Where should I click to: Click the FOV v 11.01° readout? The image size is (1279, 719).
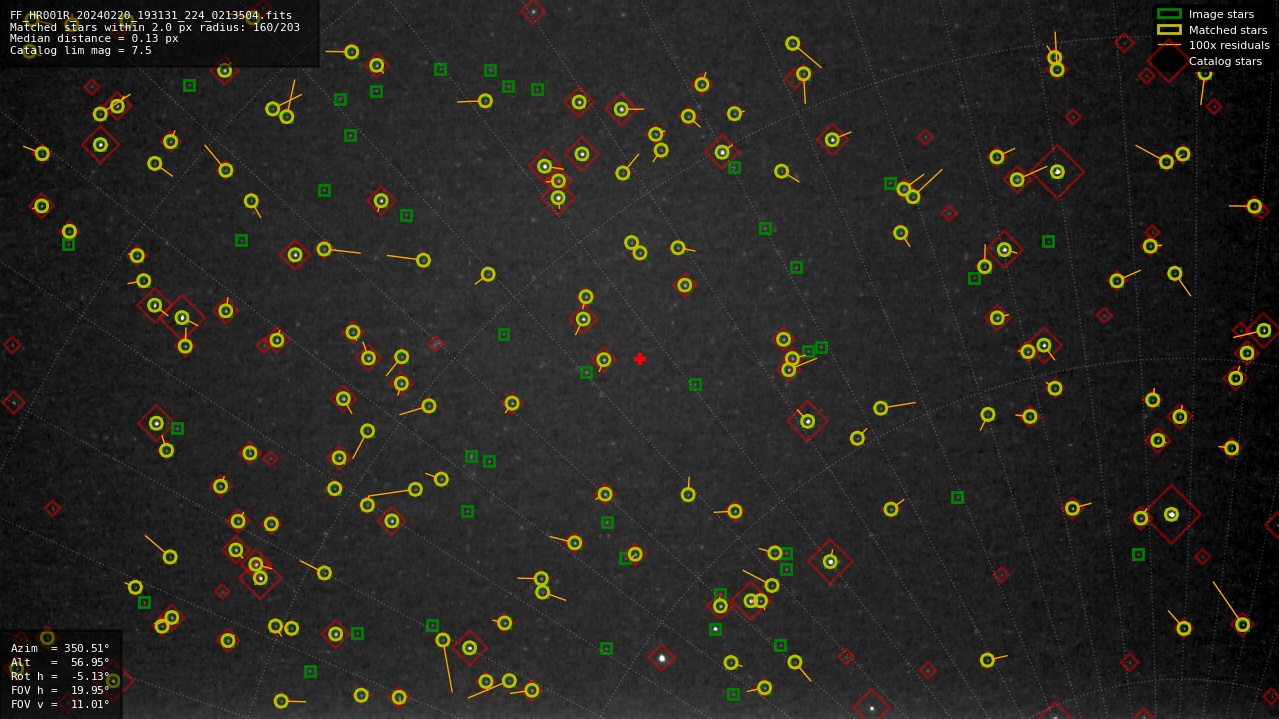pos(60,704)
